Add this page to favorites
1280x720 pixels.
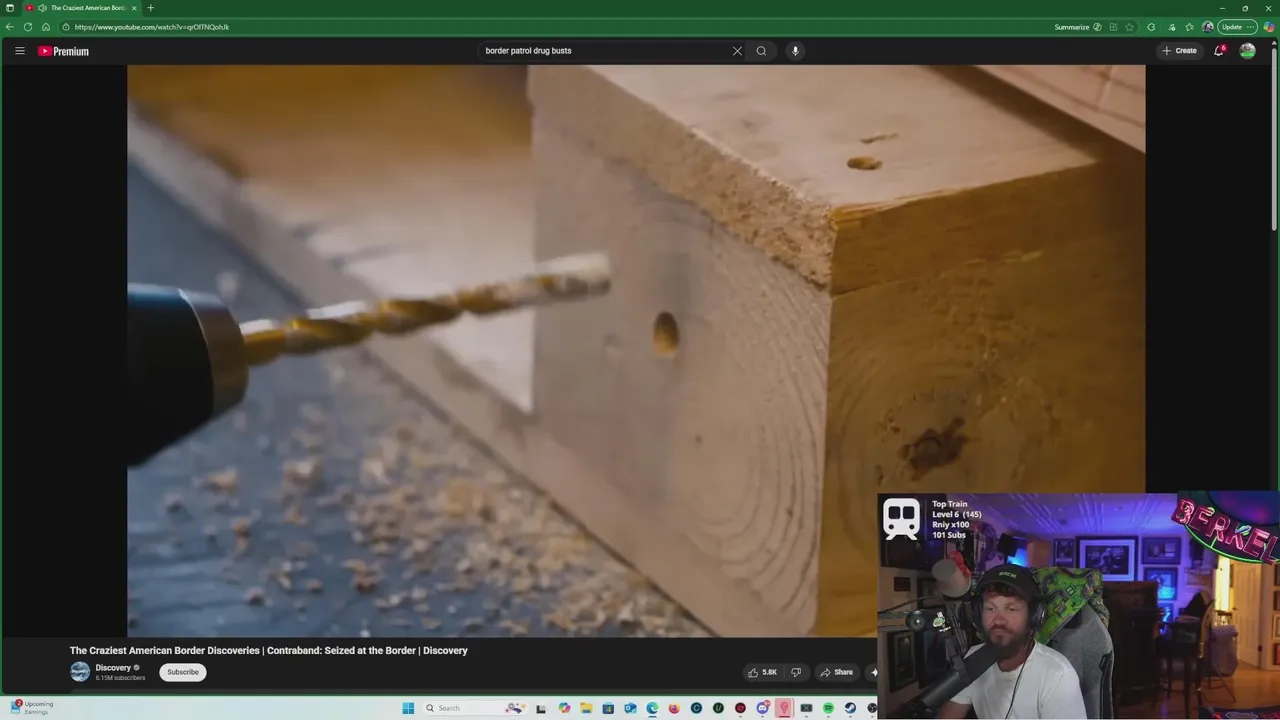1129,27
